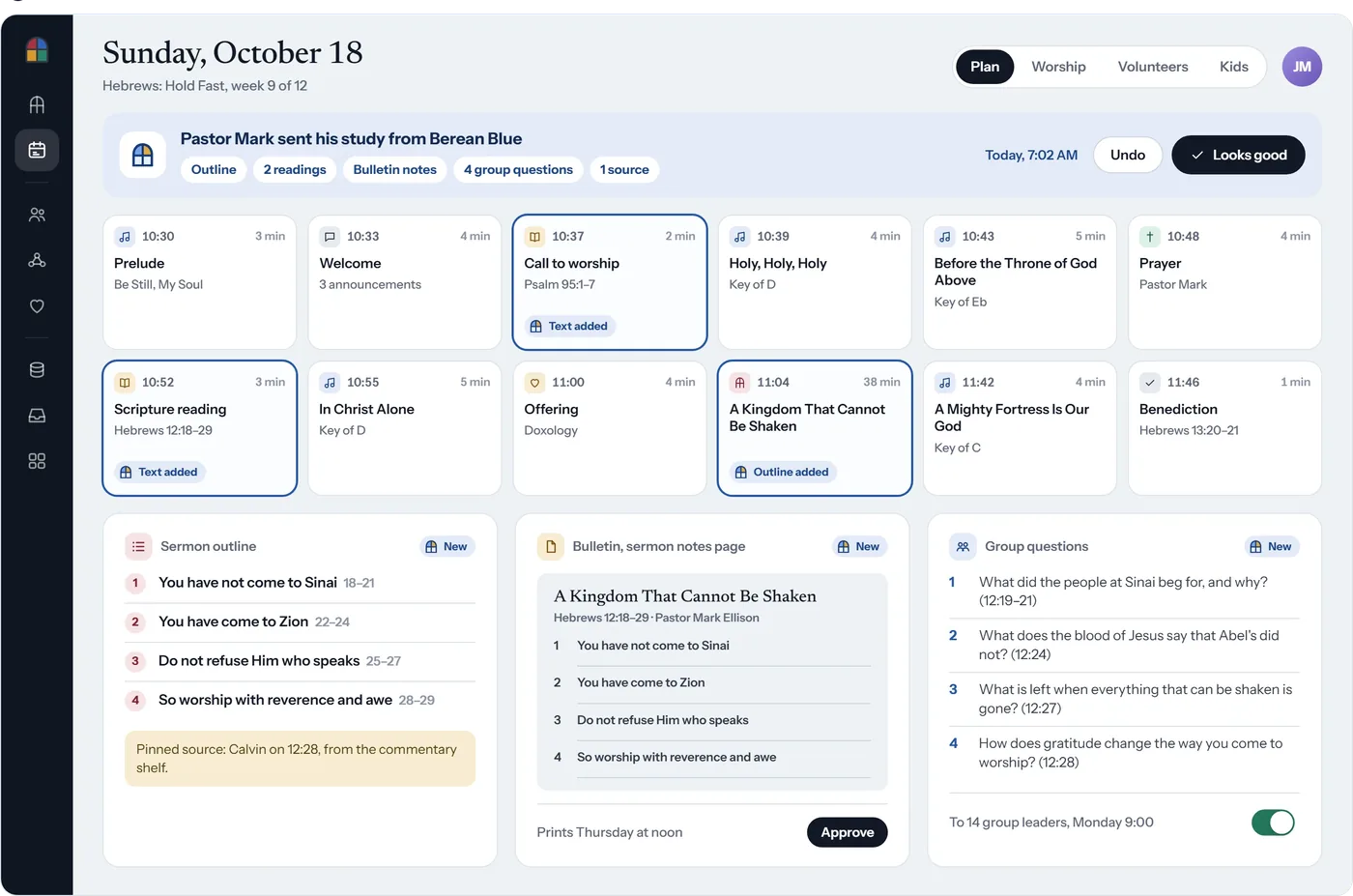The image size is (1353, 896).
Task: Click the Sermon outline list icon
Action: [138, 547]
